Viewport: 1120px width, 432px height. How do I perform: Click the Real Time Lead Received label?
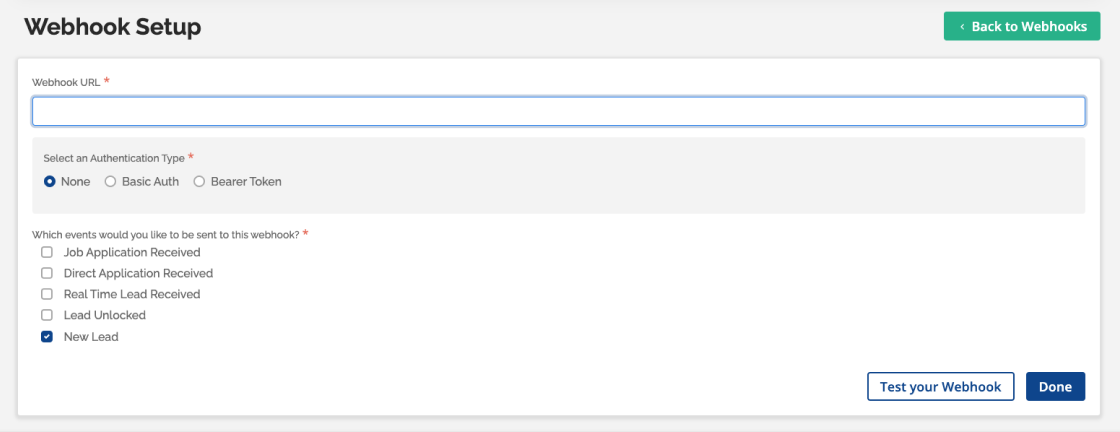pos(132,294)
